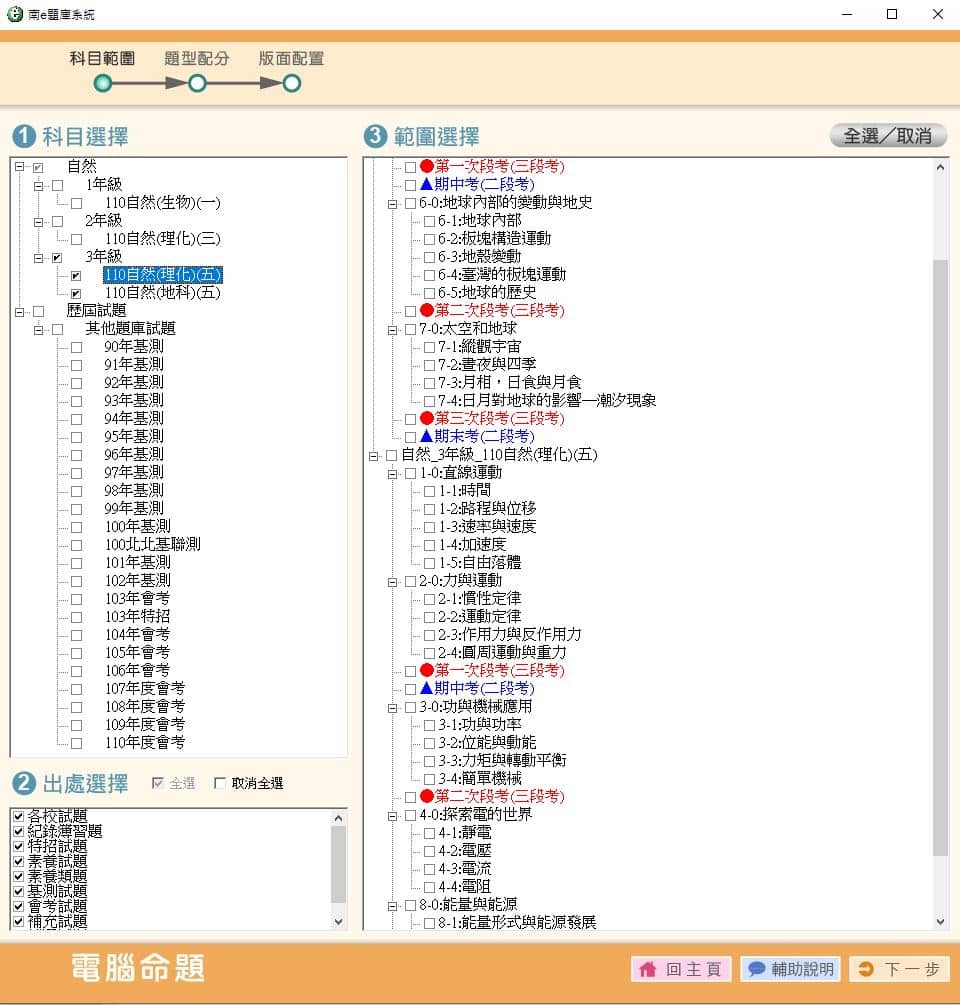Click scroll-up arrow of 範圍選擇 list
Screen dimensions: 960x1005
(940, 167)
